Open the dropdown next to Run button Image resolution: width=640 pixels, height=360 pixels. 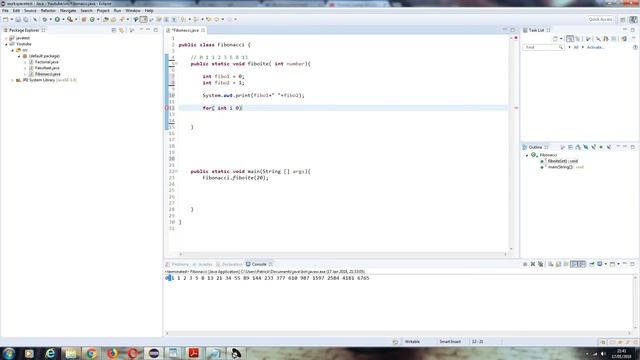[x=64, y=19]
